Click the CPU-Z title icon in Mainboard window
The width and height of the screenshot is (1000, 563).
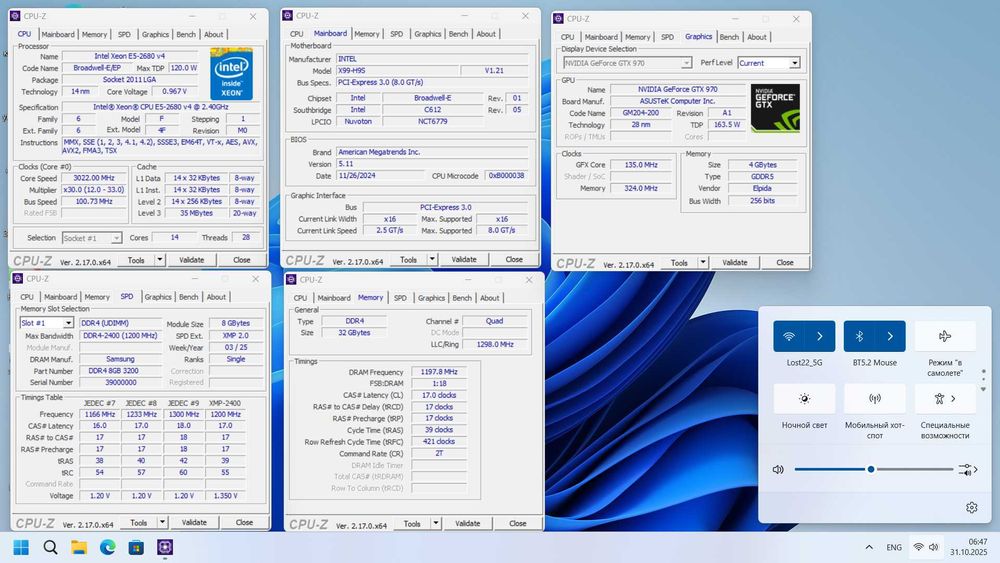[x=288, y=15]
